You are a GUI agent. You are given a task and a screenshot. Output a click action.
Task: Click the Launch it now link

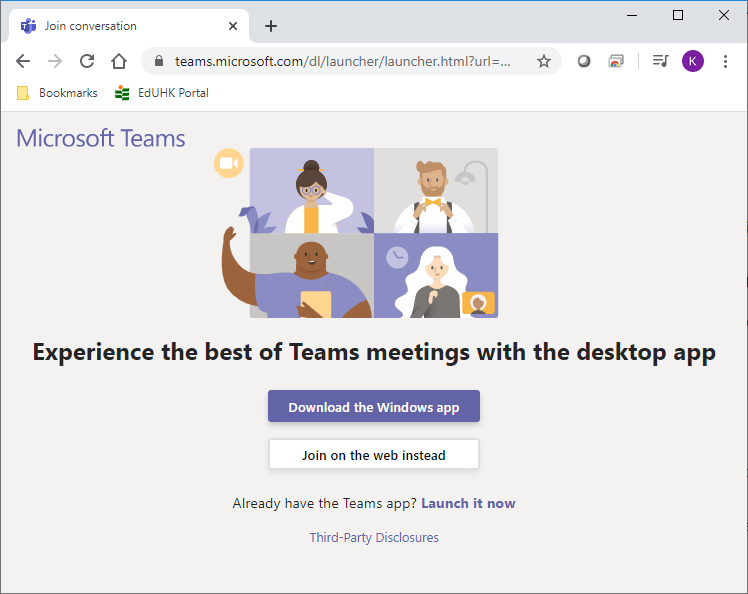coord(468,503)
